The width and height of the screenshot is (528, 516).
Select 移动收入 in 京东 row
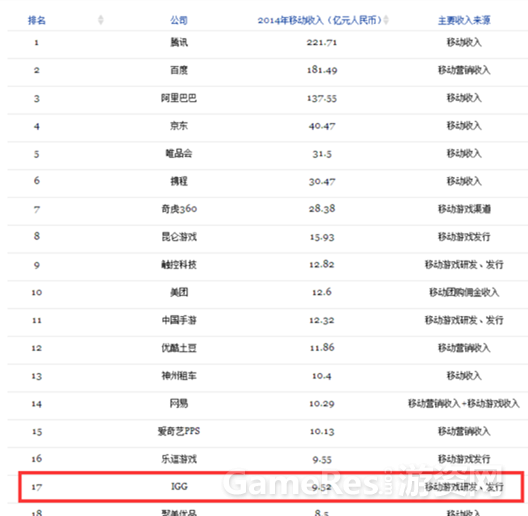(464, 126)
